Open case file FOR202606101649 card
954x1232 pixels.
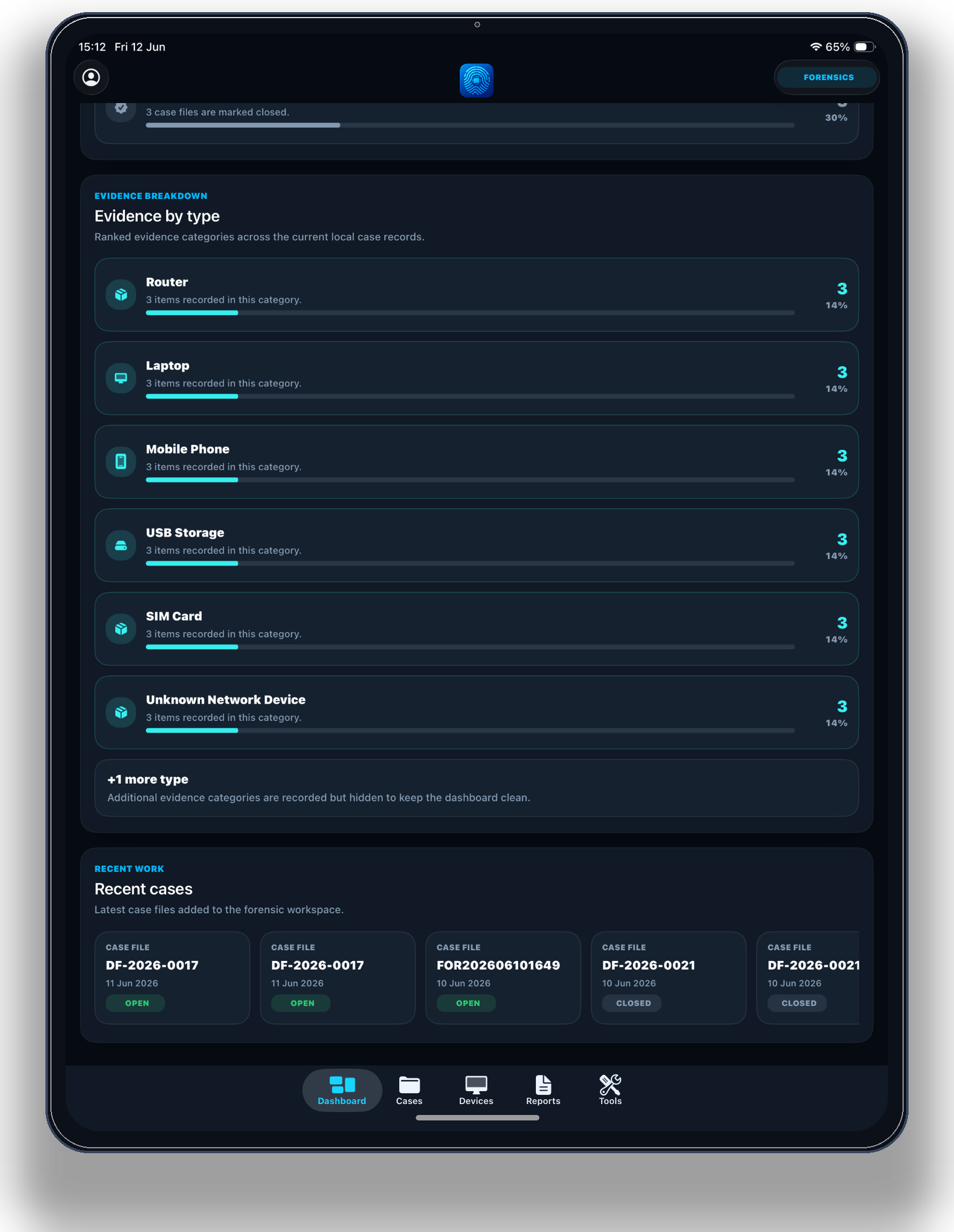point(503,978)
